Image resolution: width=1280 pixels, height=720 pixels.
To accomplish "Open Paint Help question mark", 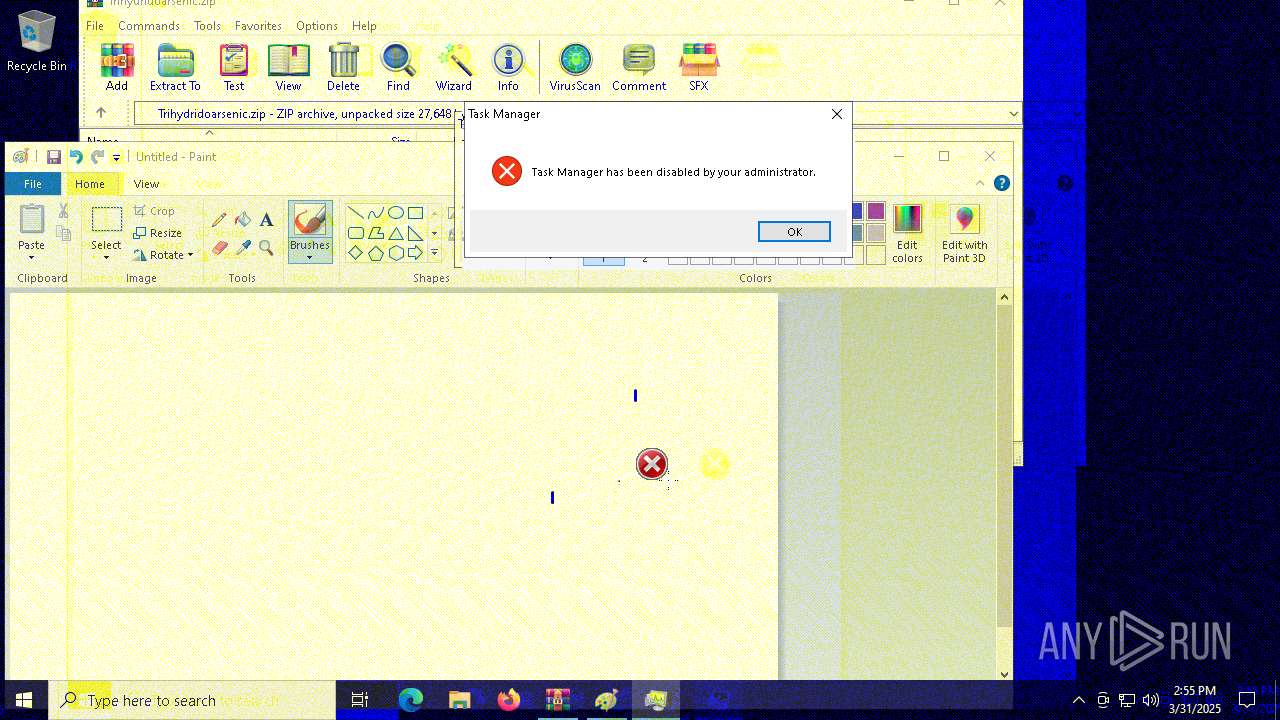I will [x=1002, y=183].
